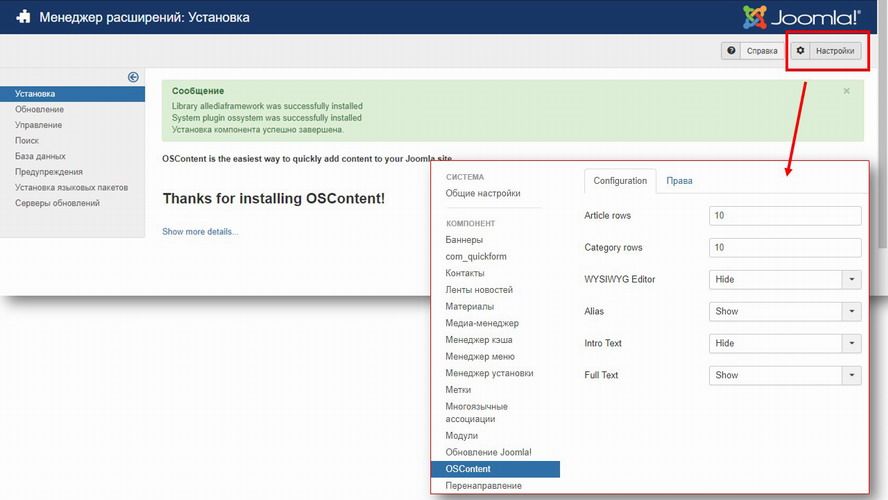Select OSContent in the component list
Viewport: 888px width, 500px height.
(x=496, y=469)
